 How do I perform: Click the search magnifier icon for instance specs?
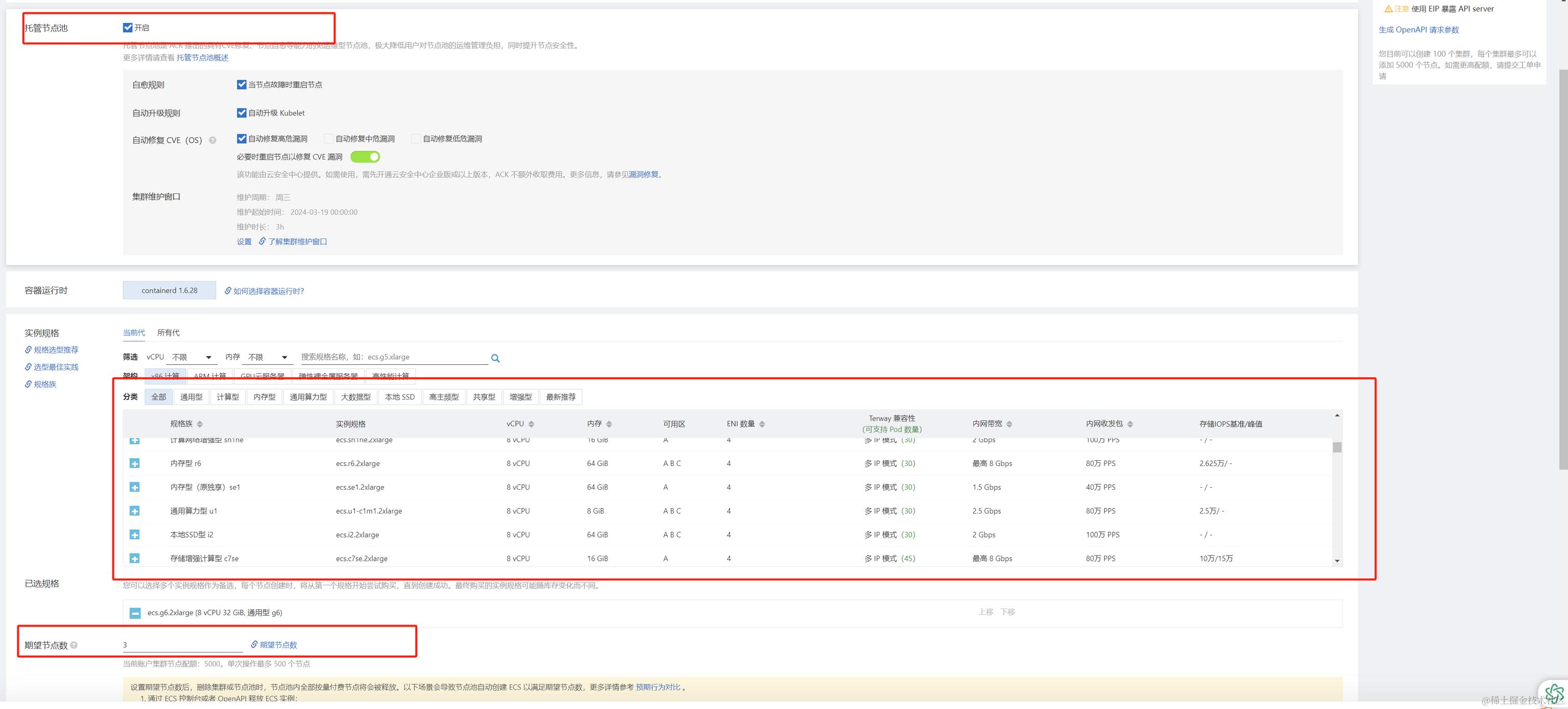point(495,359)
